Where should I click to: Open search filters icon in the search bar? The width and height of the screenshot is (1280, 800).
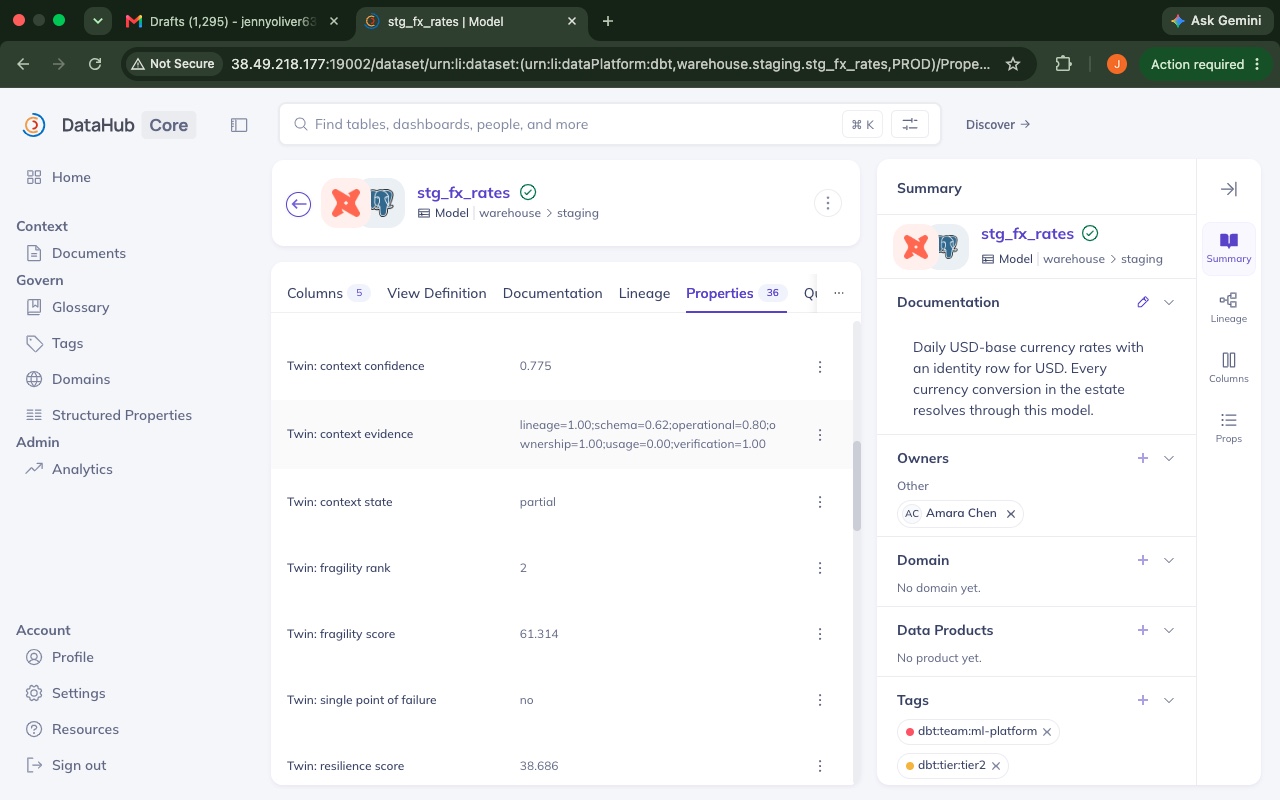pyautogui.click(x=910, y=124)
